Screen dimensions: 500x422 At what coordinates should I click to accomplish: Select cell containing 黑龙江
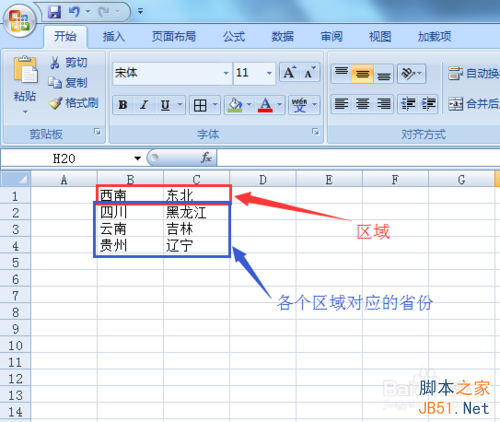coord(196,212)
